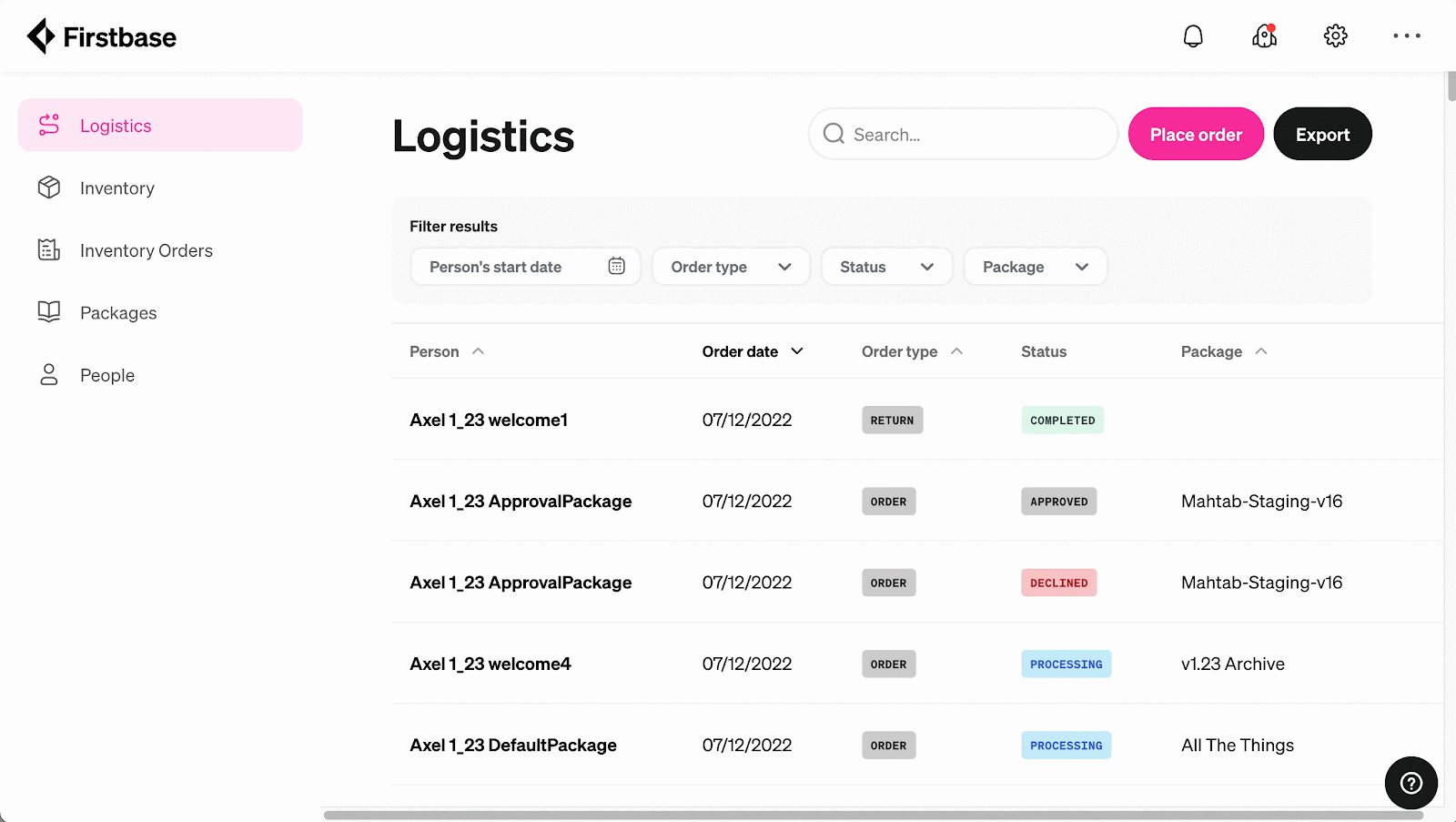Open Axel 1_23 ApprovalPackage with DECLINED status
The width and height of the screenshot is (1456, 822).
(917, 583)
